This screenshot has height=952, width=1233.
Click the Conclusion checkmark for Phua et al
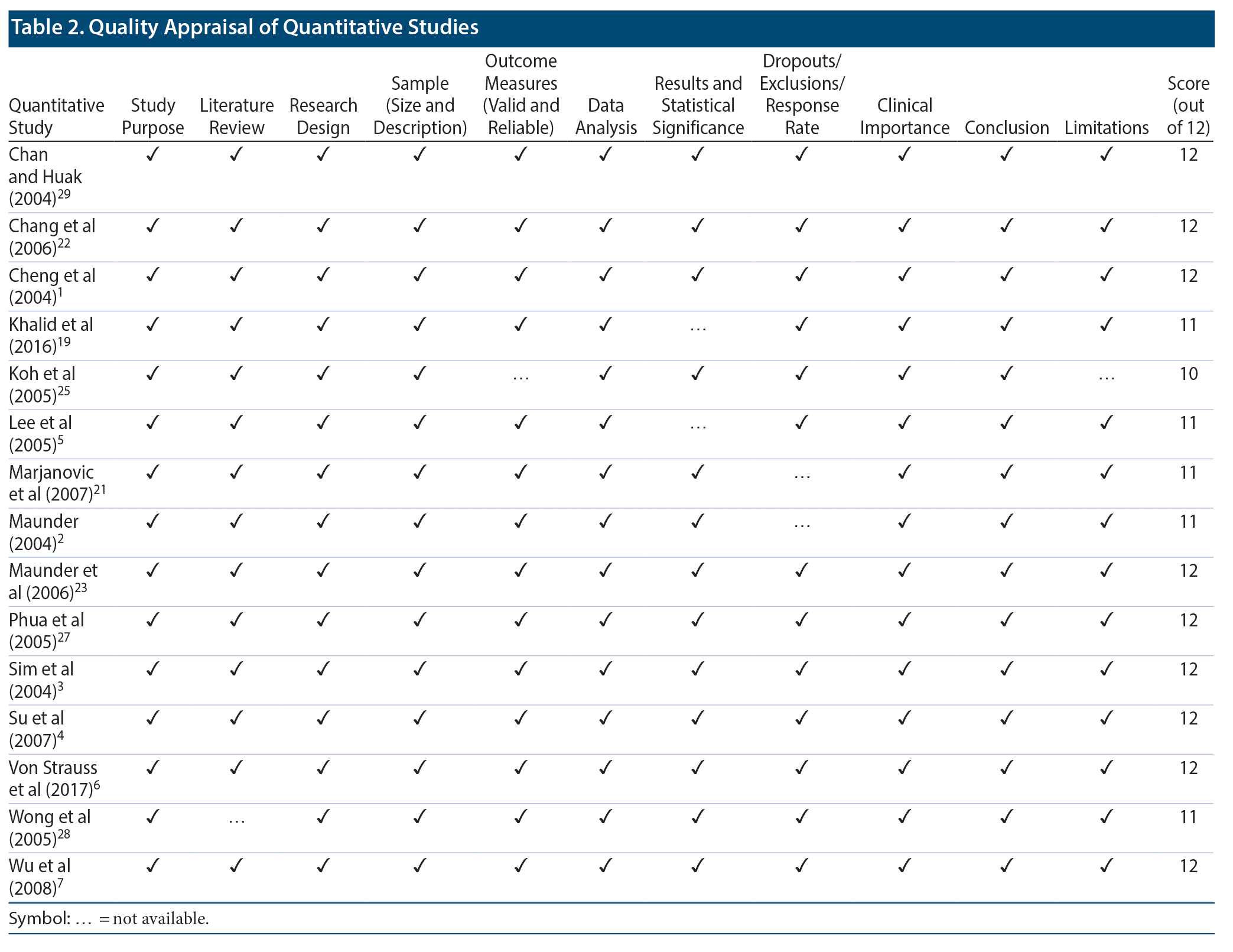tap(1006, 620)
